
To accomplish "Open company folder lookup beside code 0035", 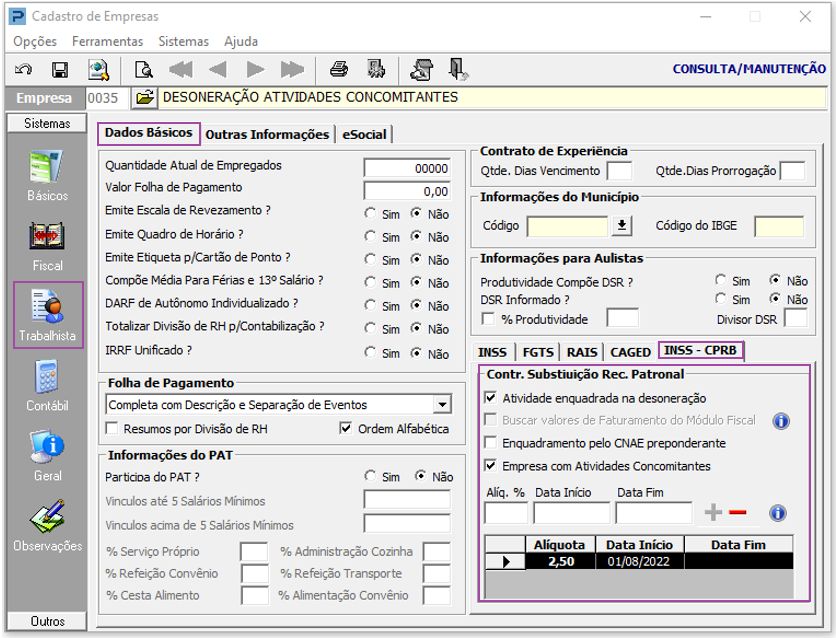I will coord(144,98).
